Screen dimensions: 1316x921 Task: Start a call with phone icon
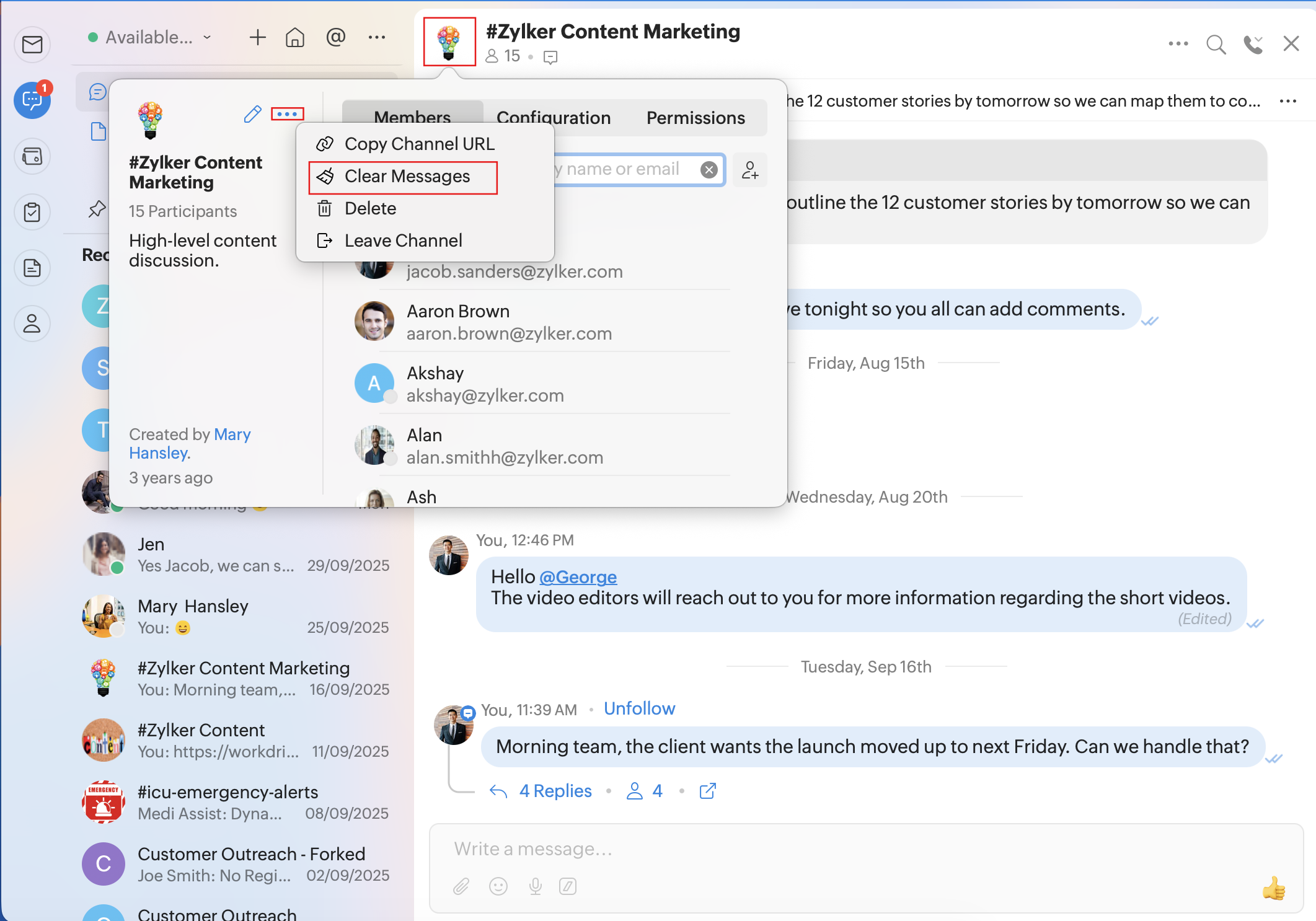click(1253, 44)
